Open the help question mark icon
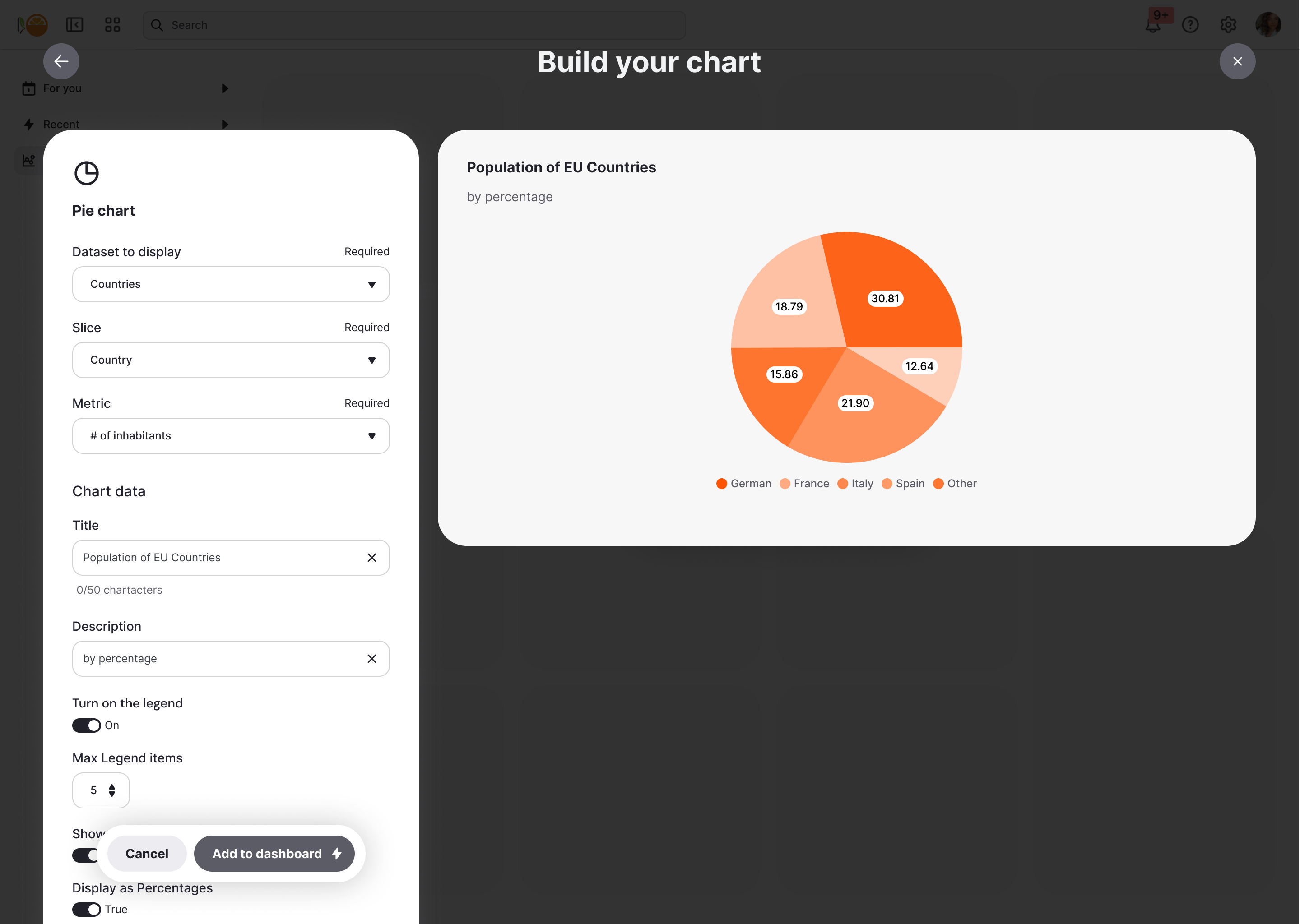This screenshot has width=1300, height=924. tap(1190, 25)
